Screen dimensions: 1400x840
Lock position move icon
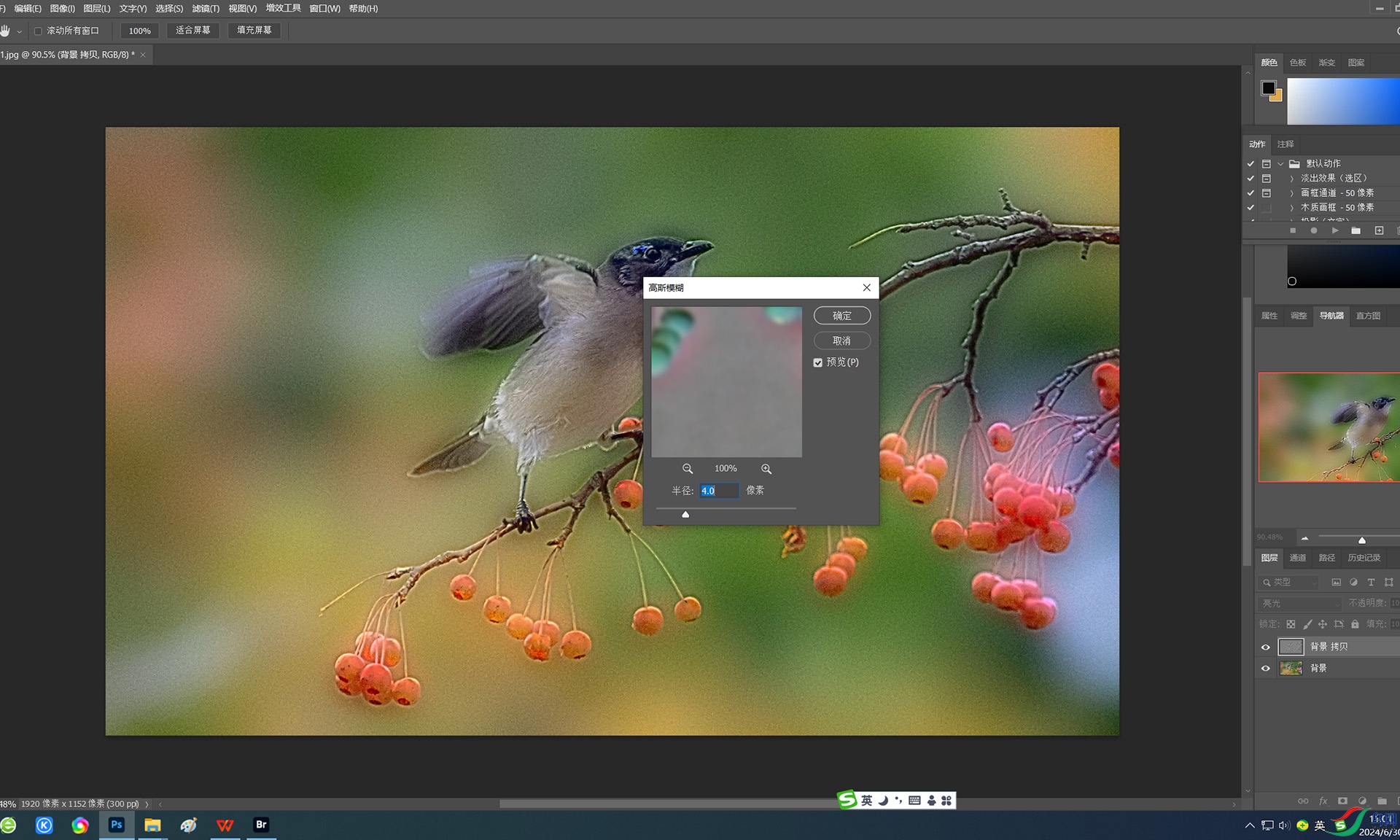coord(1323,624)
